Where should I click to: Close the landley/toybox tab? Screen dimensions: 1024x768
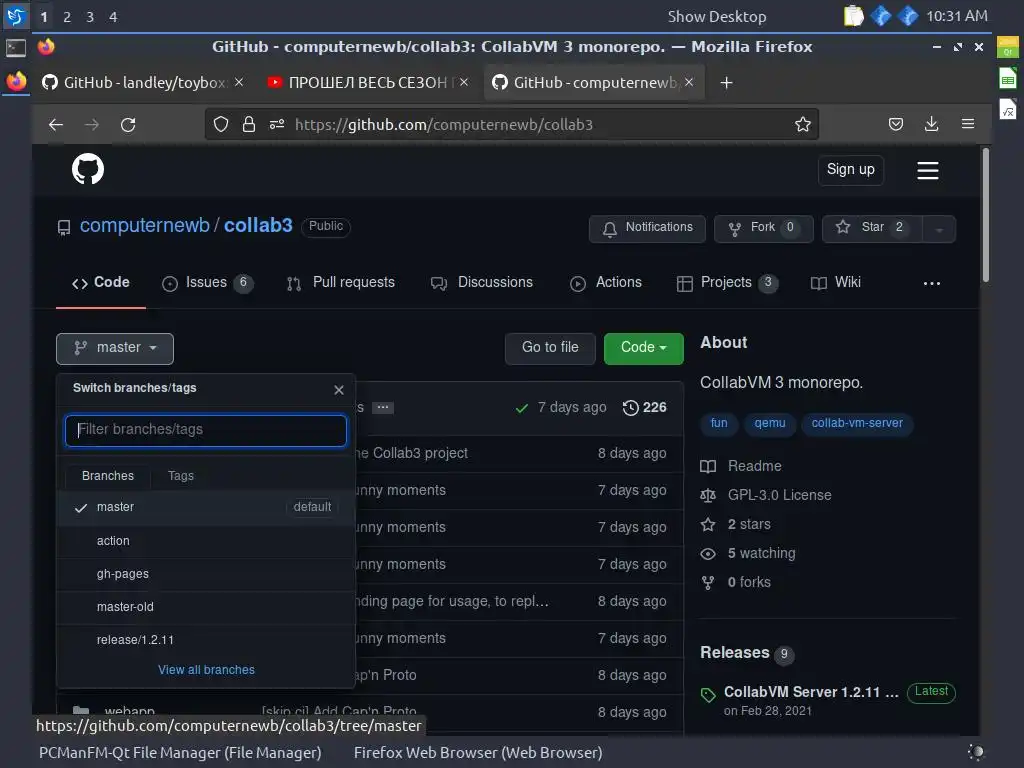239,82
